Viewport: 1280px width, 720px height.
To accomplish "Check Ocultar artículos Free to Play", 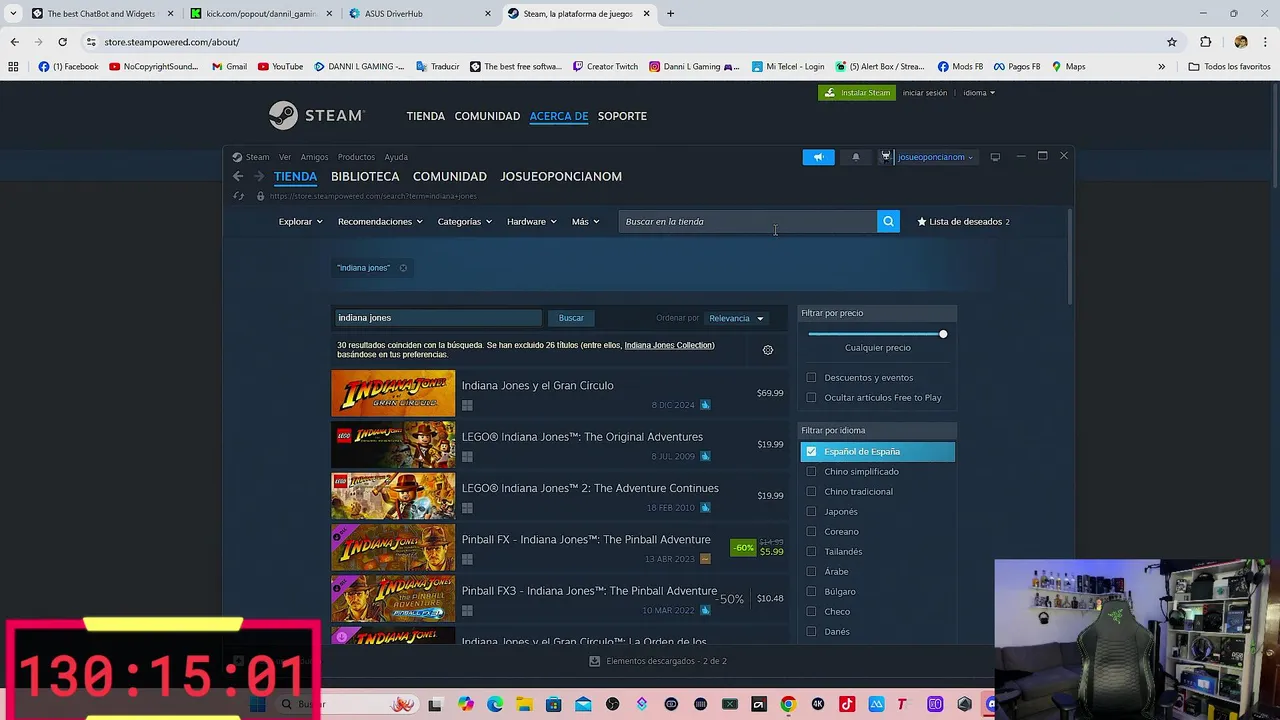I will [811, 398].
